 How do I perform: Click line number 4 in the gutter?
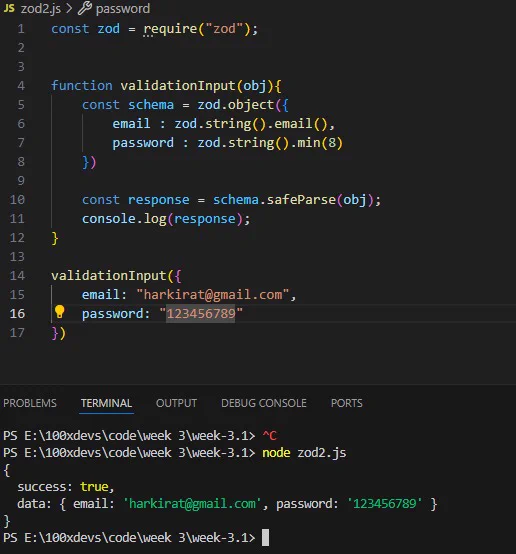(21, 86)
